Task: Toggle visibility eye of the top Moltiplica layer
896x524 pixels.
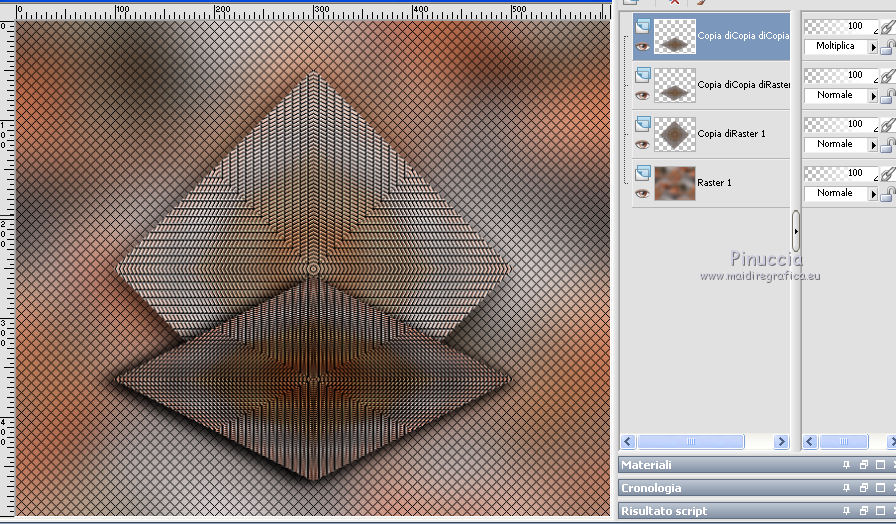Action: coord(642,46)
